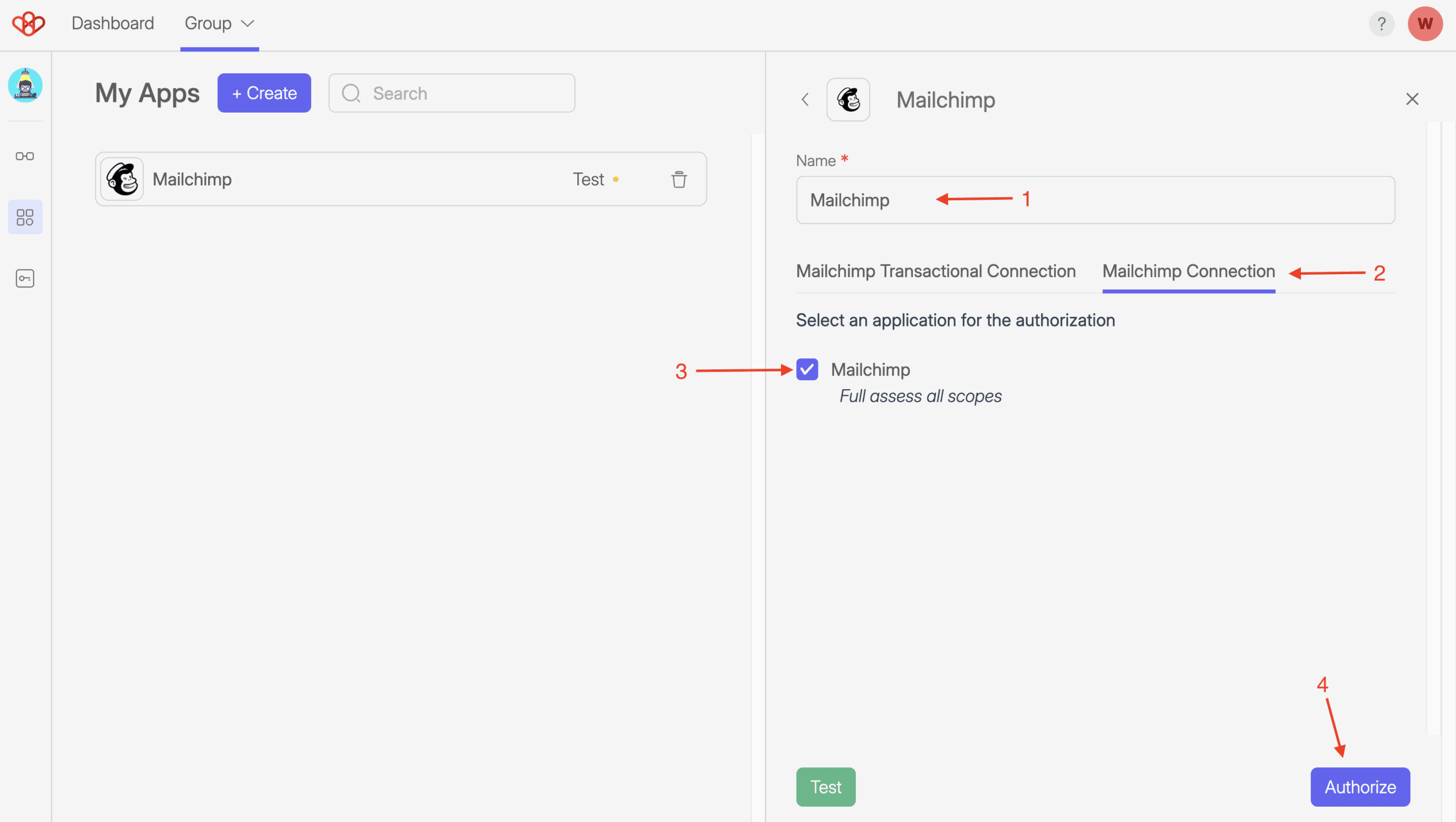Go to the Dashboard tab
The width and height of the screenshot is (1456, 822).
tap(113, 23)
